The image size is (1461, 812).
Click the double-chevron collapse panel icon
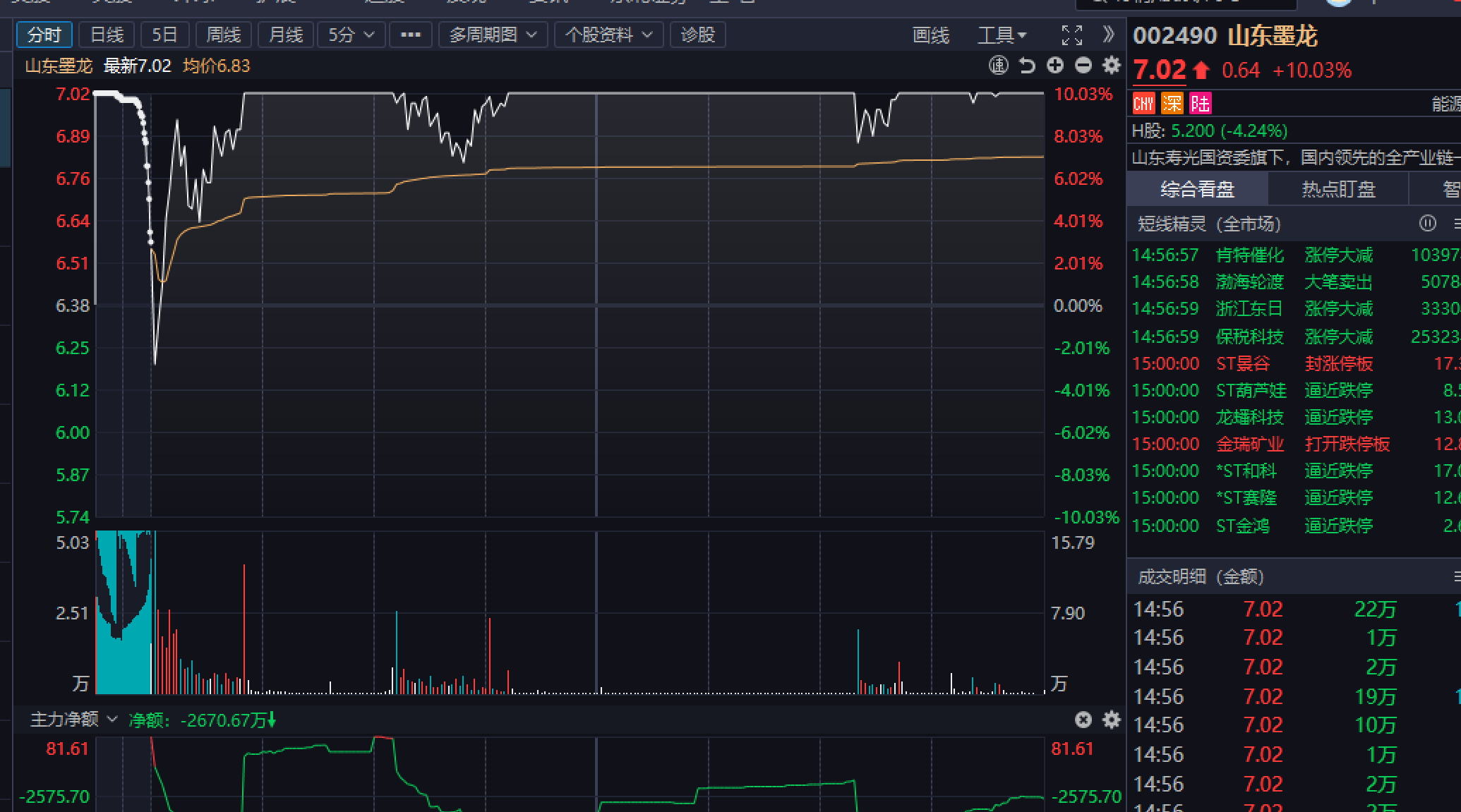1108,35
